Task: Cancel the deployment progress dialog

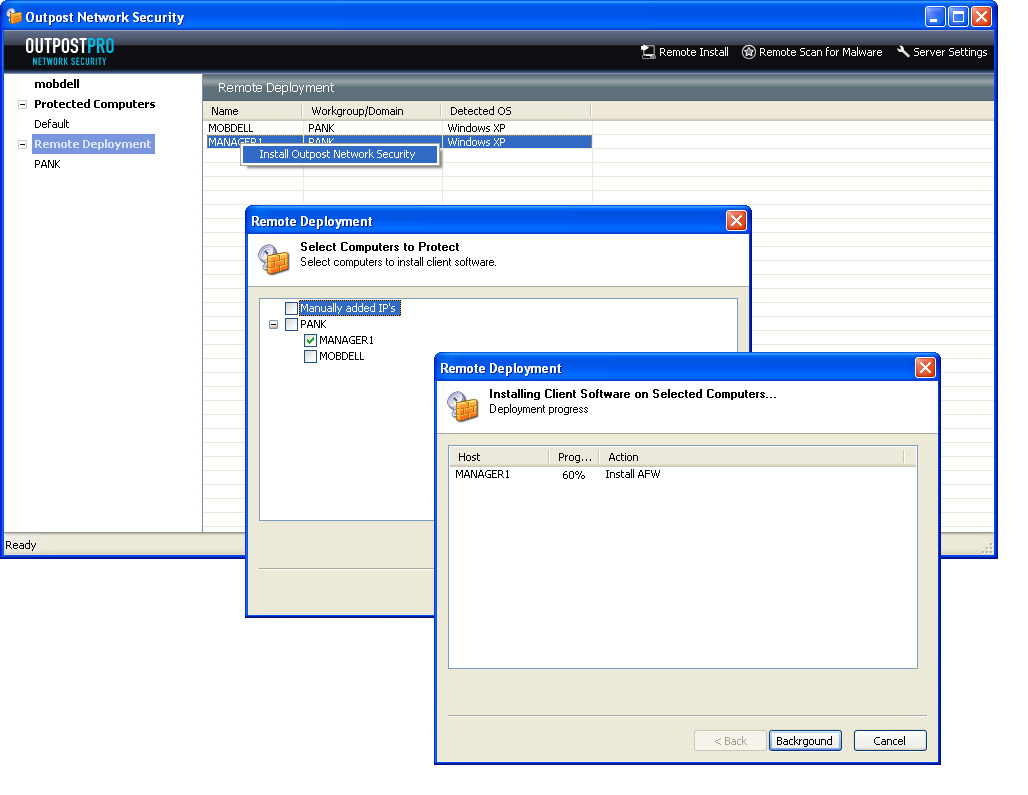Action: (889, 741)
